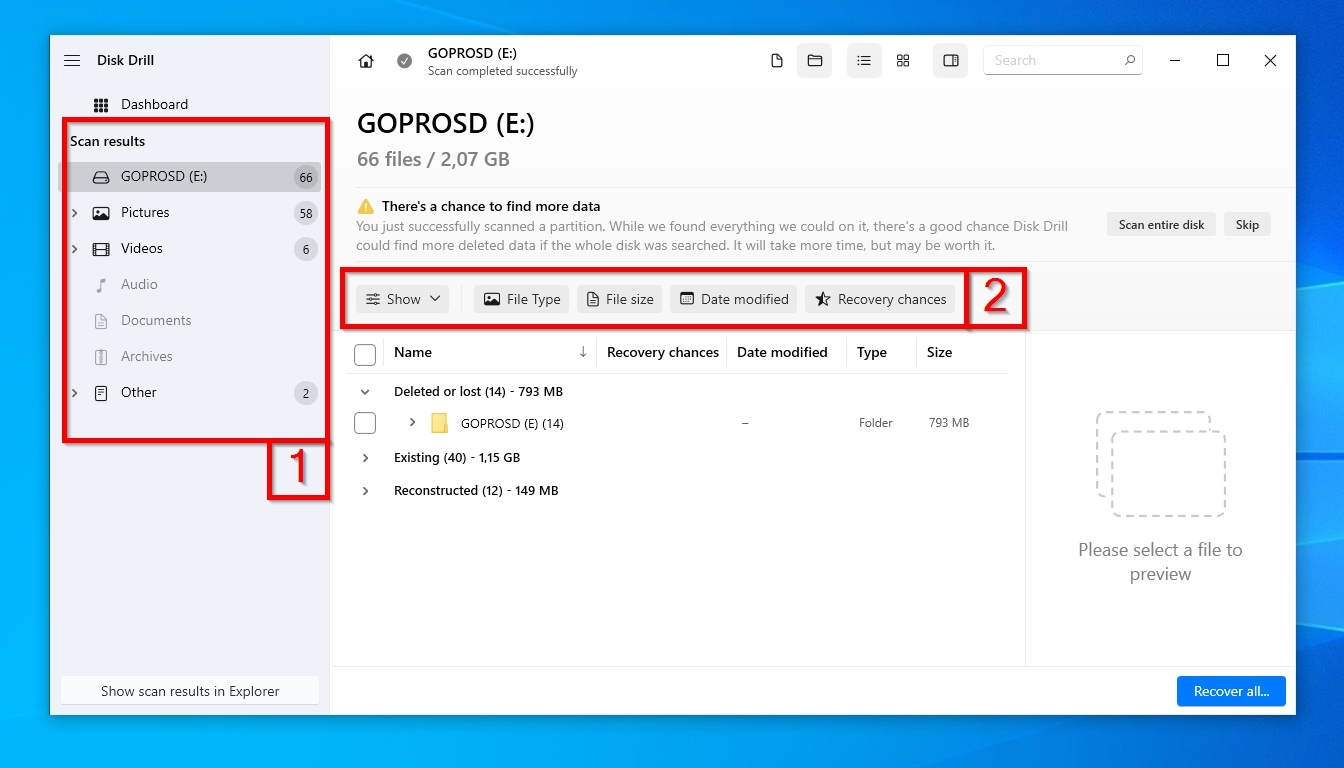Click the search magnifier icon
The height and width of the screenshot is (768, 1344).
click(1129, 61)
